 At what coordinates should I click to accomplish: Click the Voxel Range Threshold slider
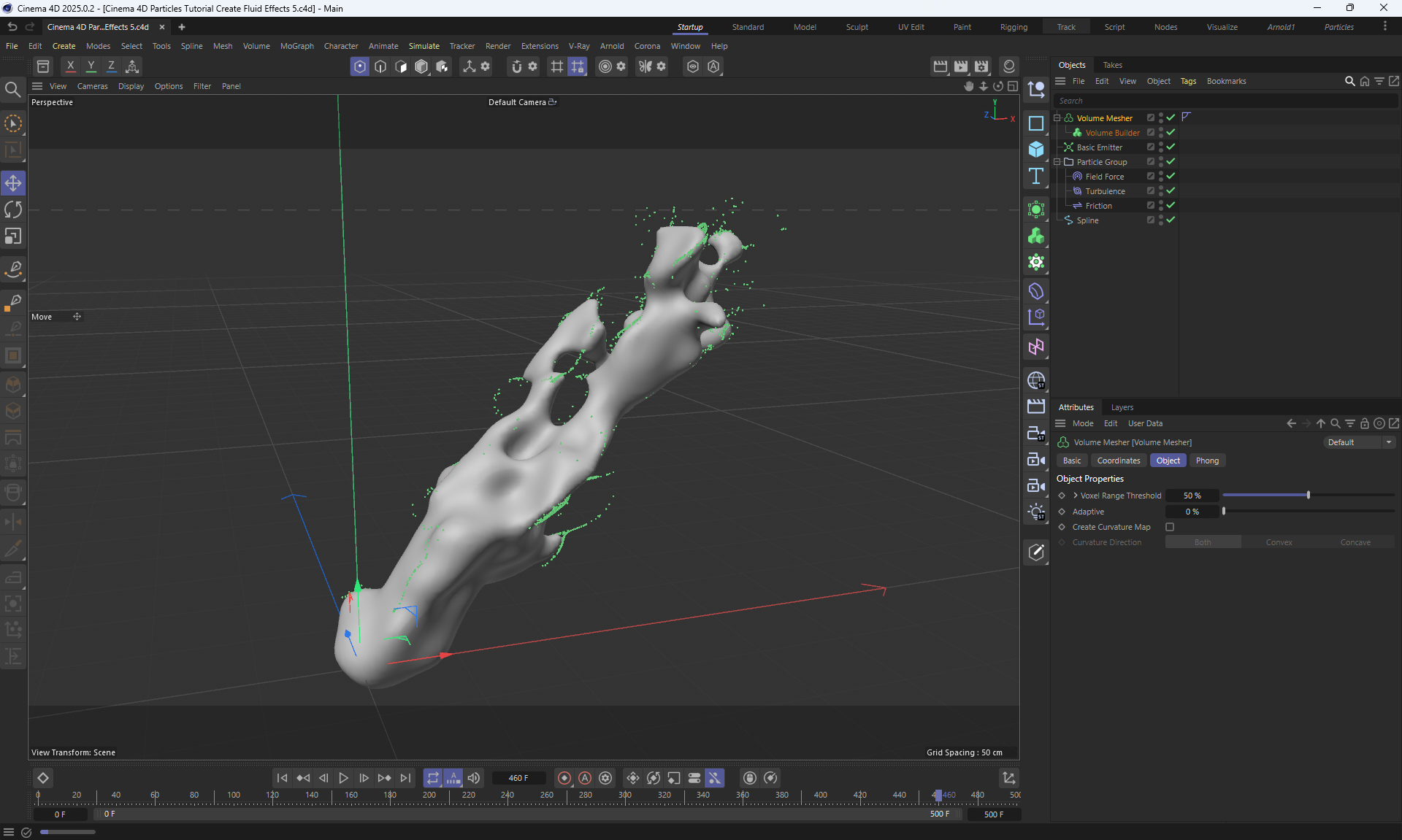pyautogui.click(x=1307, y=496)
